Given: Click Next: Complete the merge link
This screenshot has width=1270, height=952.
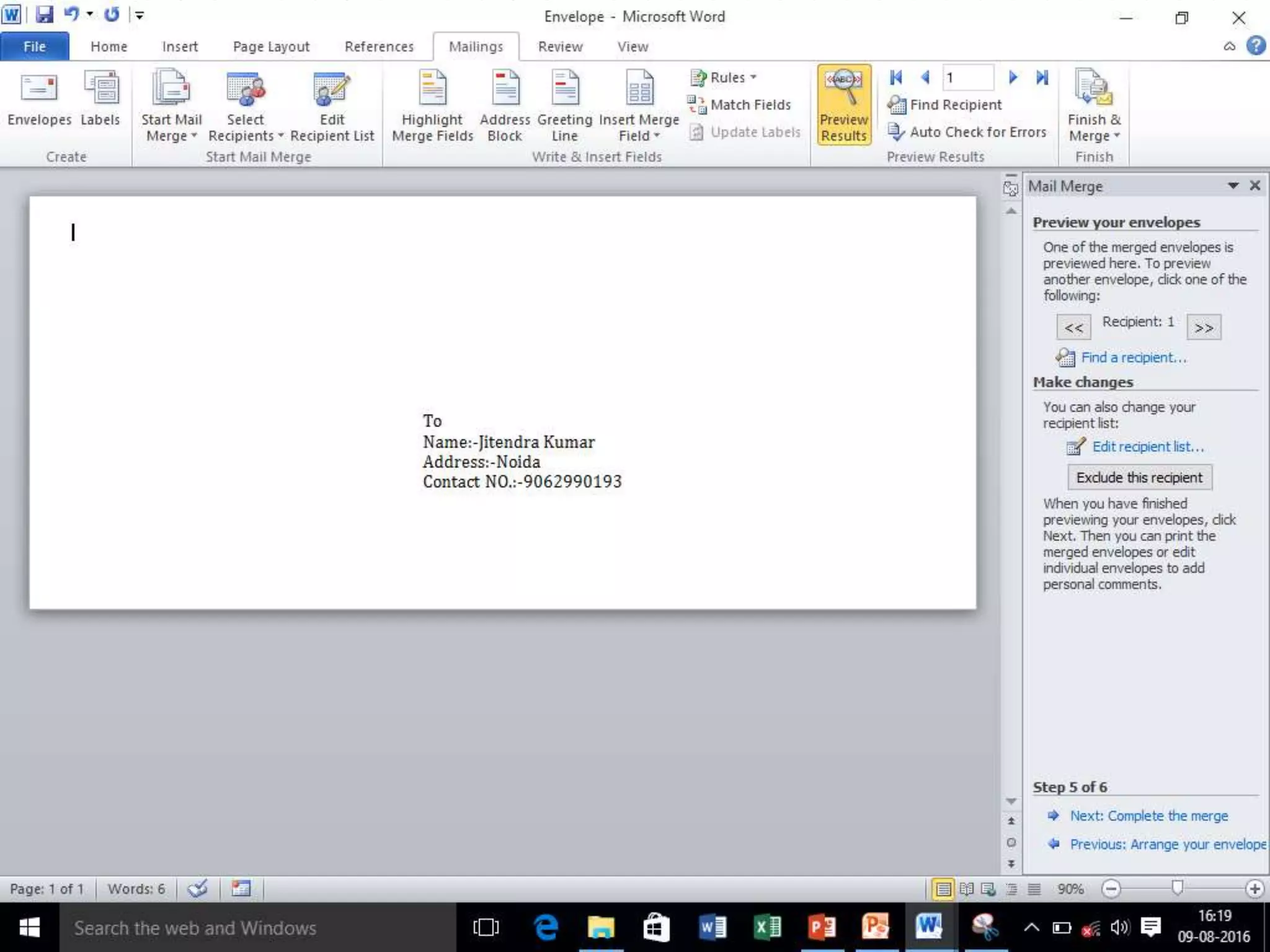Looking at the screenshot, I should coord(1148,816).
